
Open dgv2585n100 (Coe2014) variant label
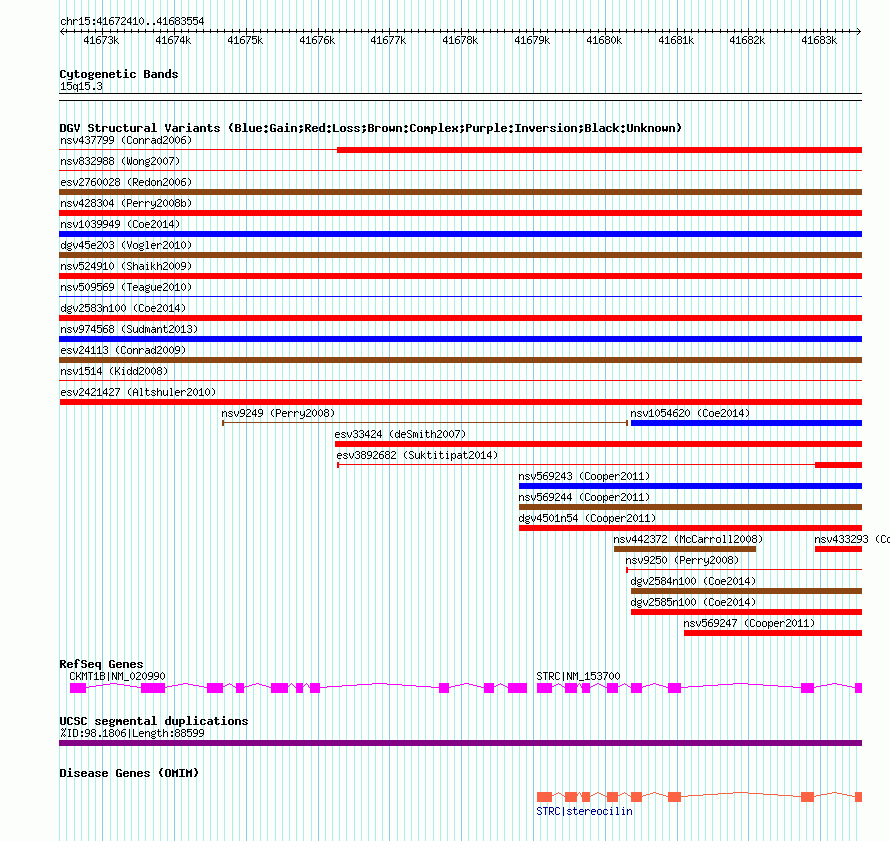(x=693, y=602)
